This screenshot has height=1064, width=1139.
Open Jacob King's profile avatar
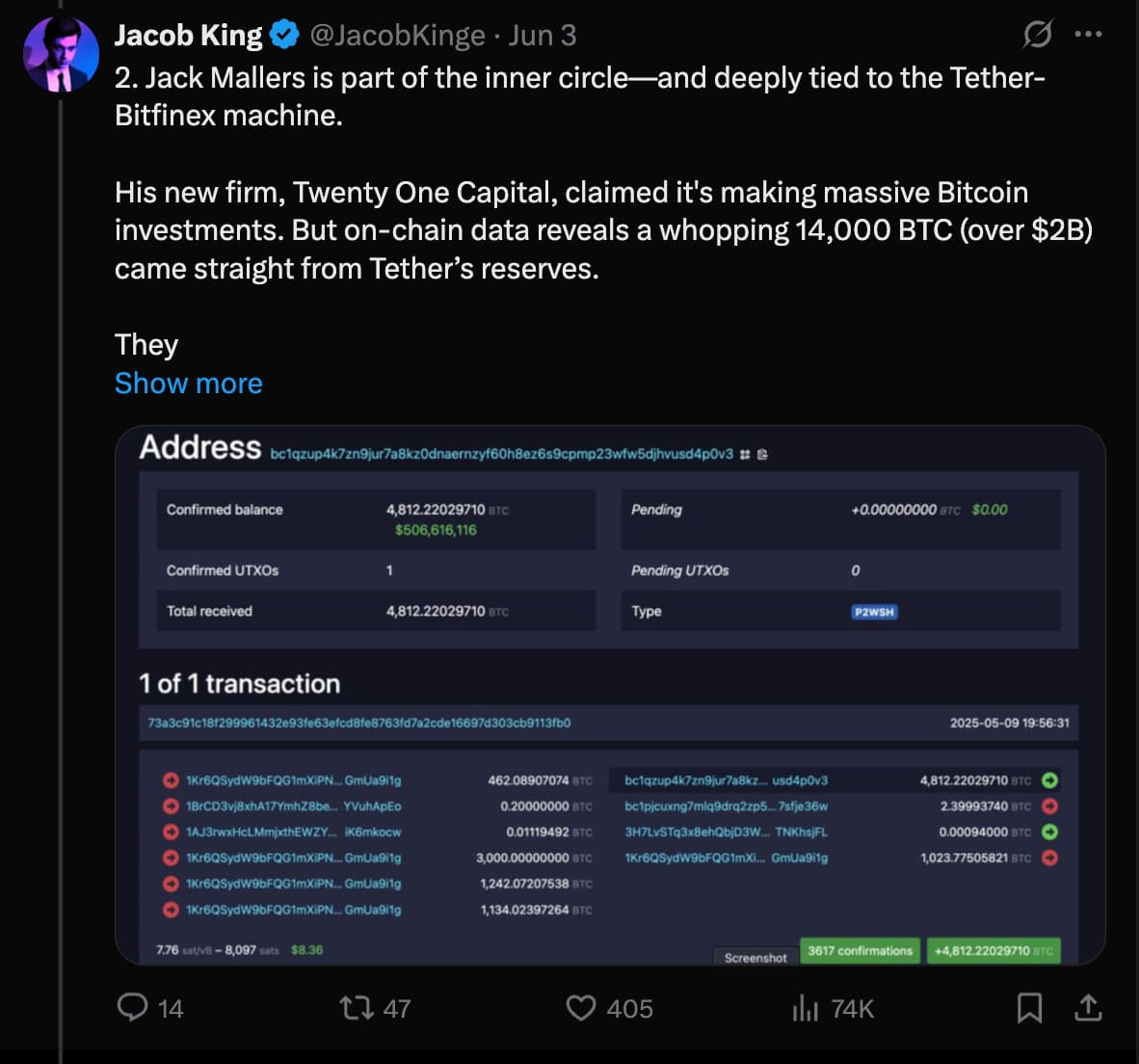pos(62,53)
